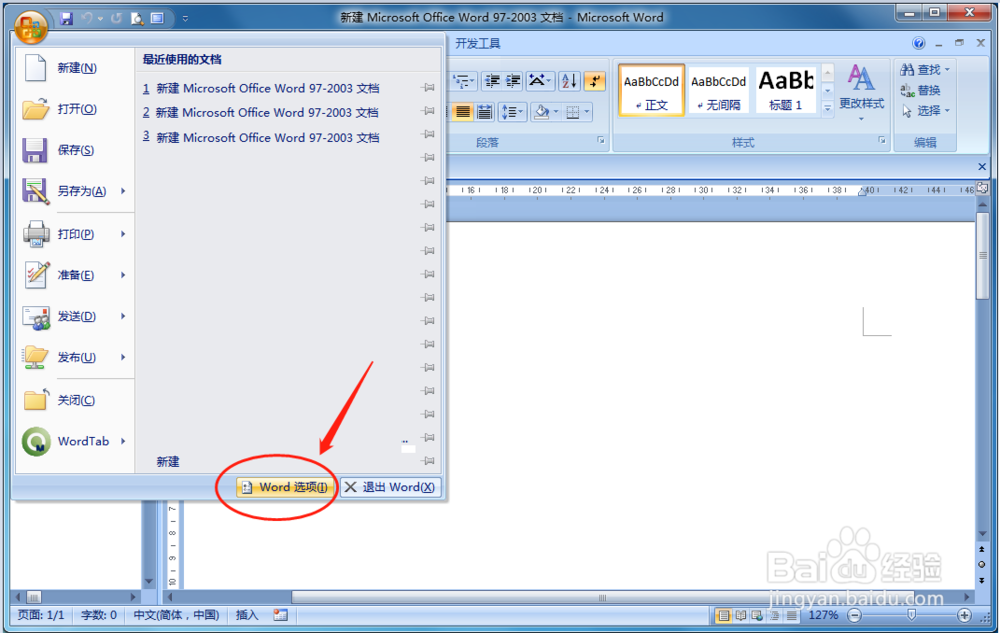Click the Exit Word (退出 Word) button

tap(390, 487)
